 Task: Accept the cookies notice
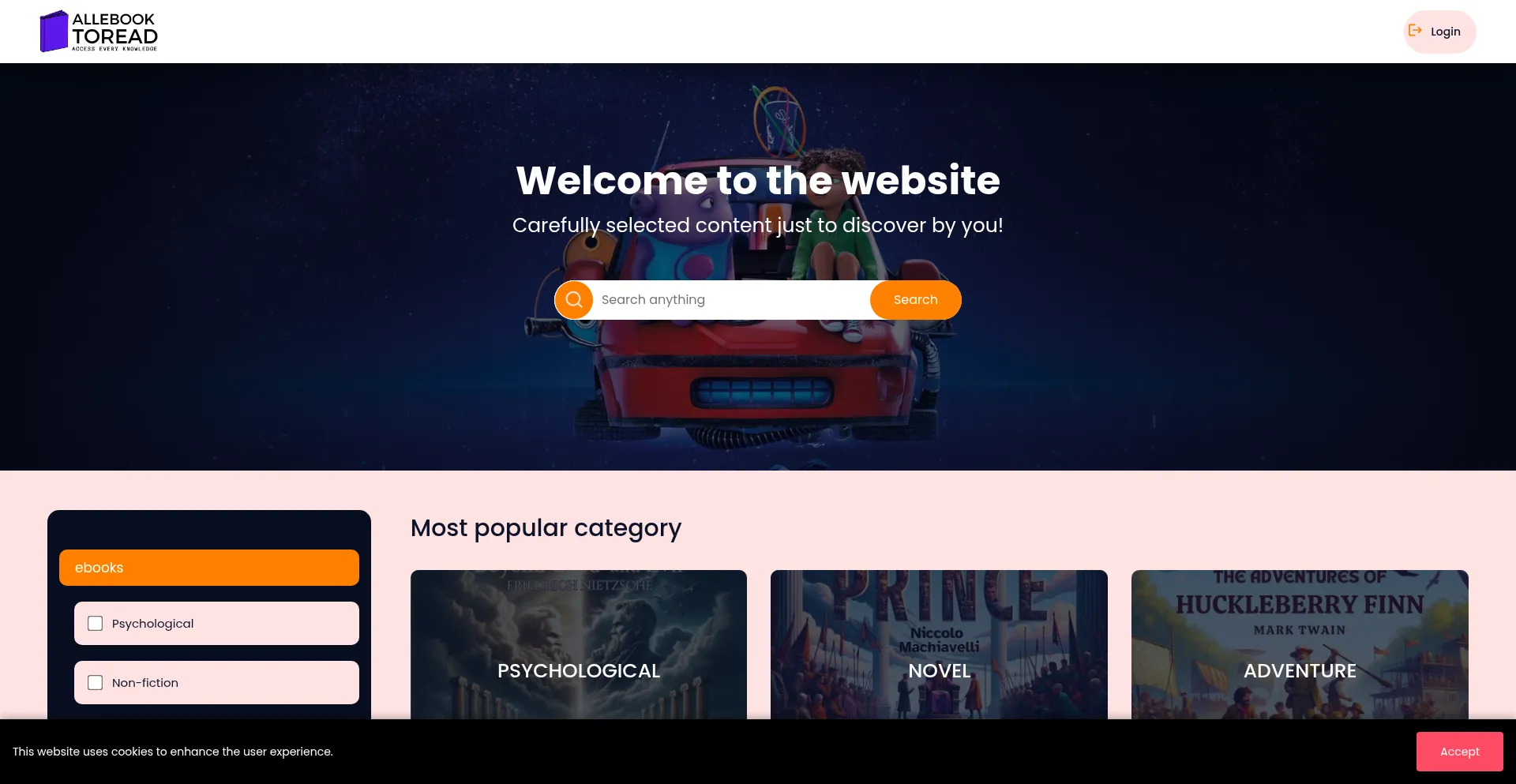coord(1459,752)
